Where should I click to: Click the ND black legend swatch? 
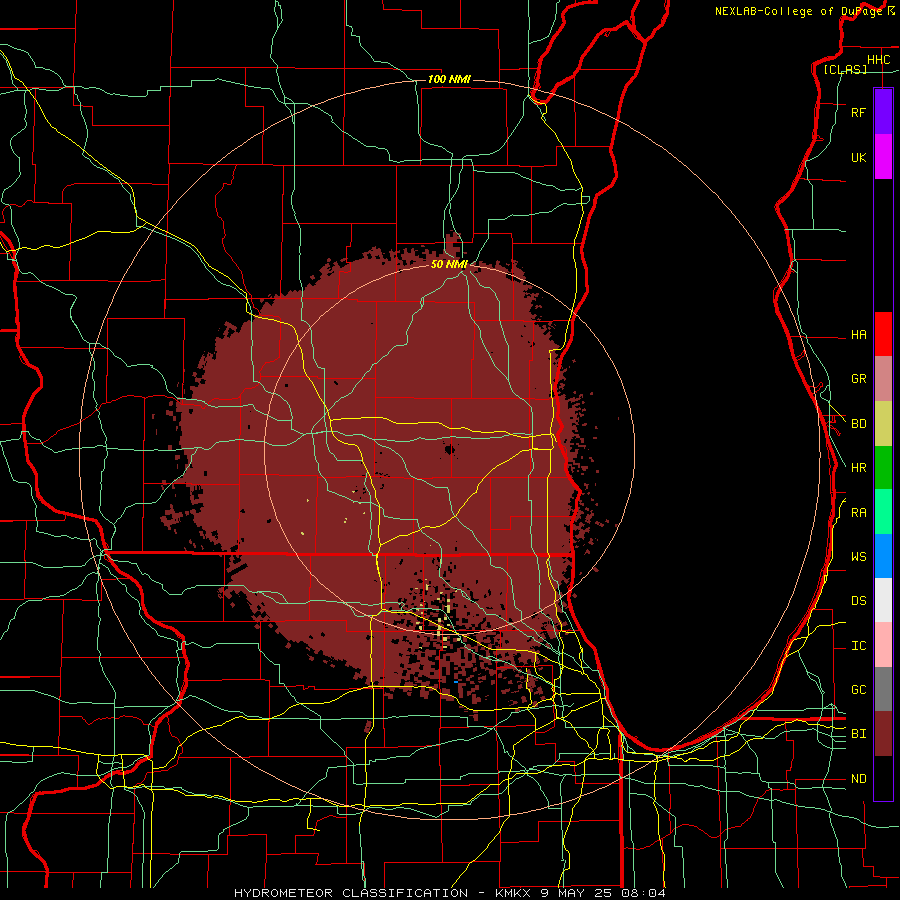(883, 778)
